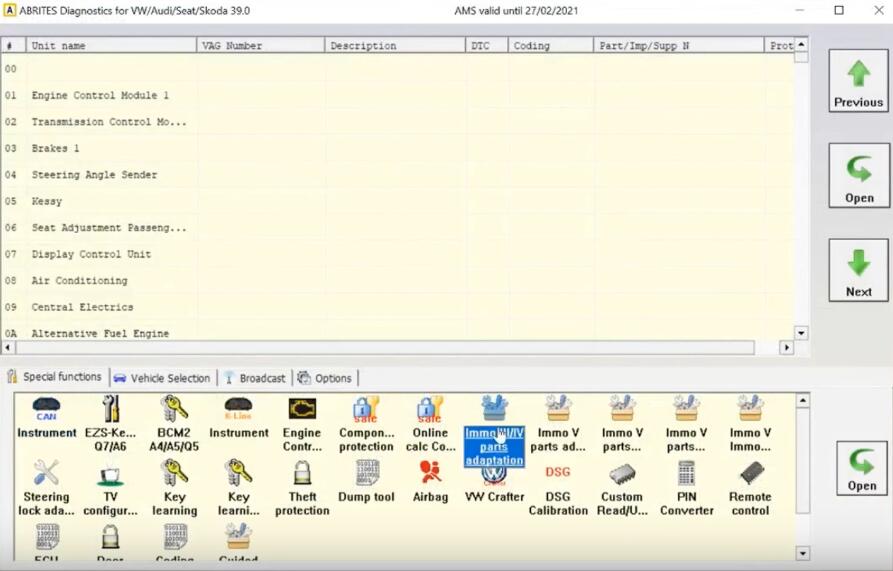The height and width of the screenshot is (571, 893).
Task: Select Seat Adjustment Passeng... row
Action: (397, 228)
